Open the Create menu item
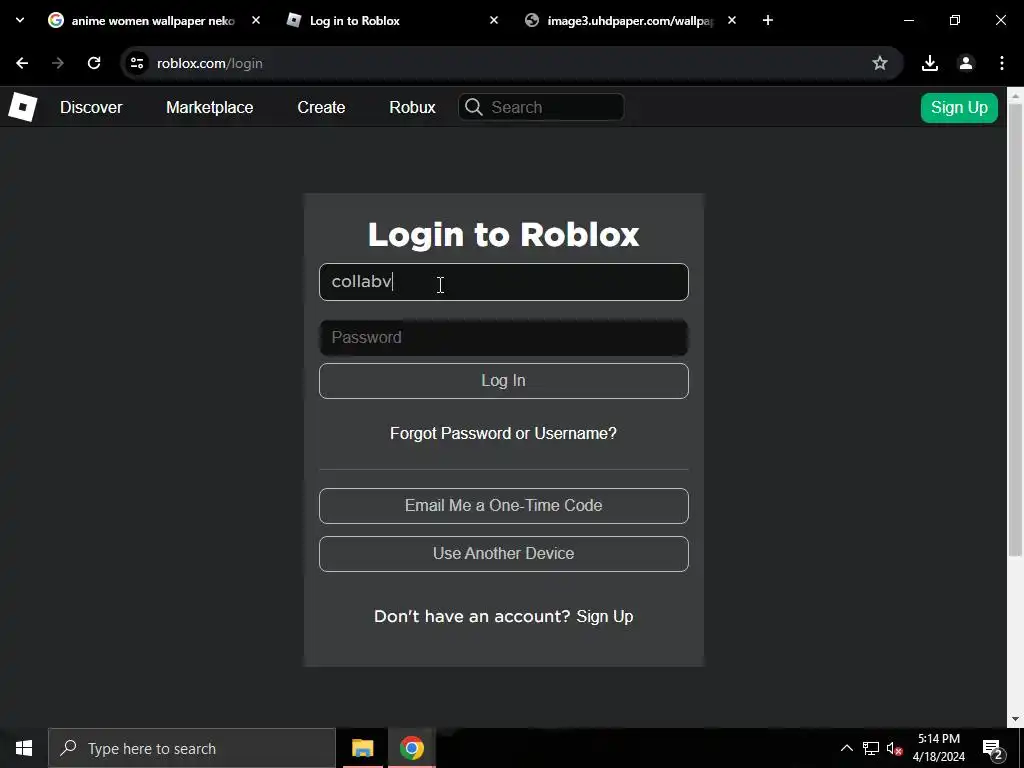The width and height of the screenshot is (1024, 768). click(x=321, y=107)
